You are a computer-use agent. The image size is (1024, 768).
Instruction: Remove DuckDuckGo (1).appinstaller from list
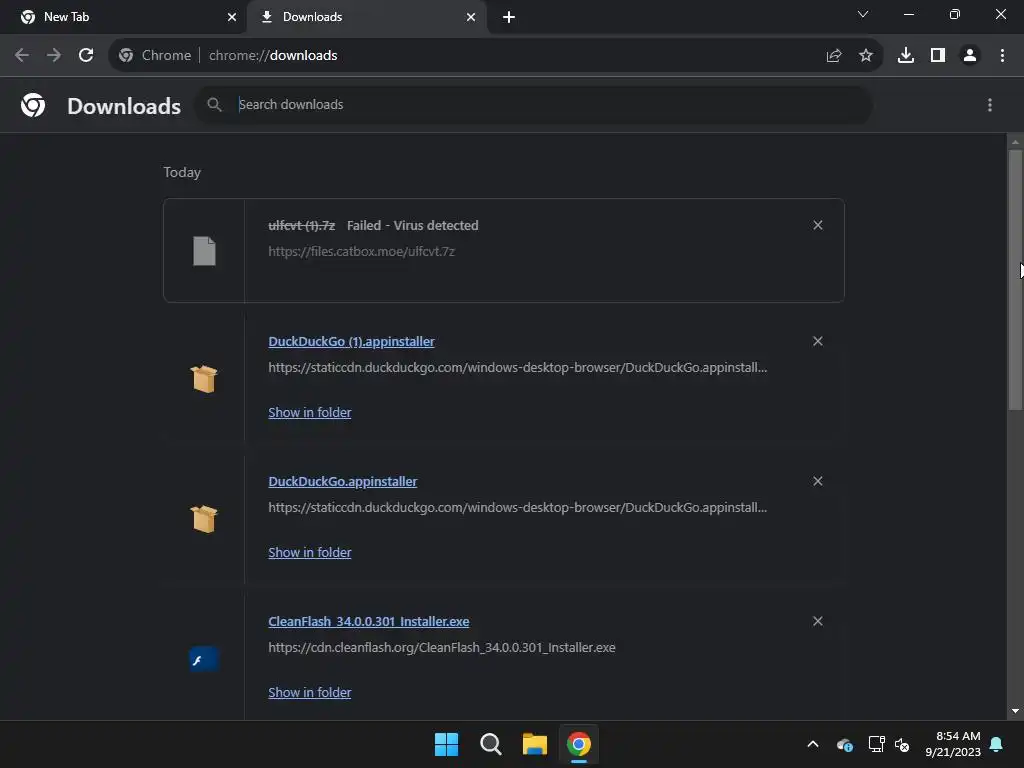818,342
